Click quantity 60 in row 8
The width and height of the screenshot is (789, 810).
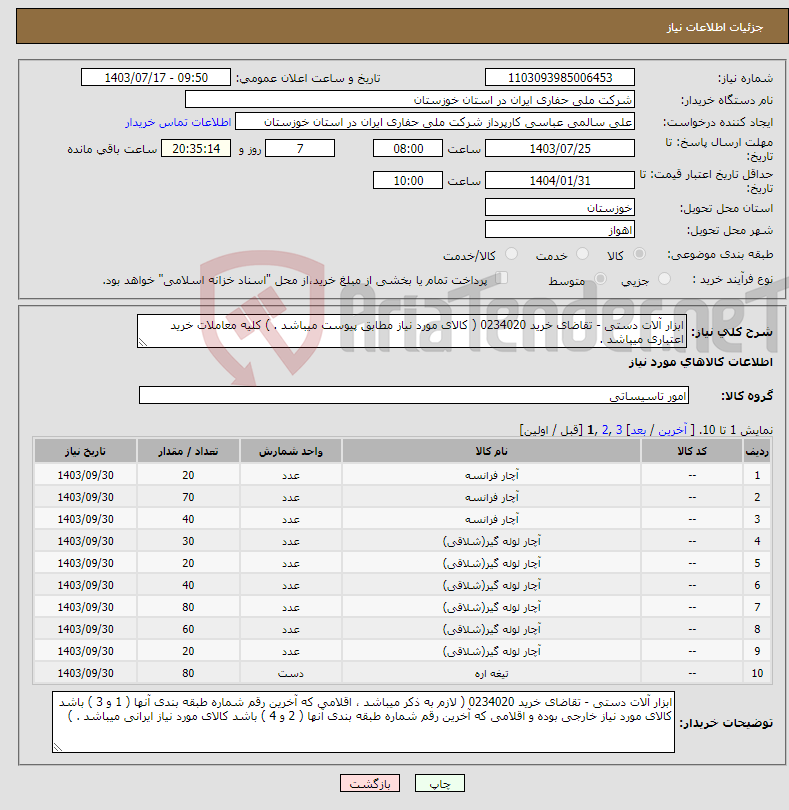[x=188, y=629]
